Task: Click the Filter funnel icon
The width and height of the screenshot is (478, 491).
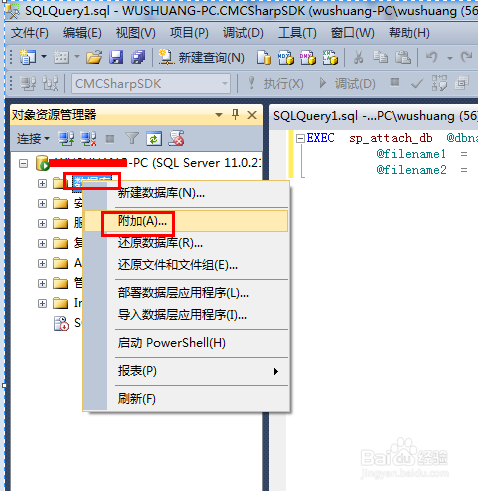Action: 132,138
